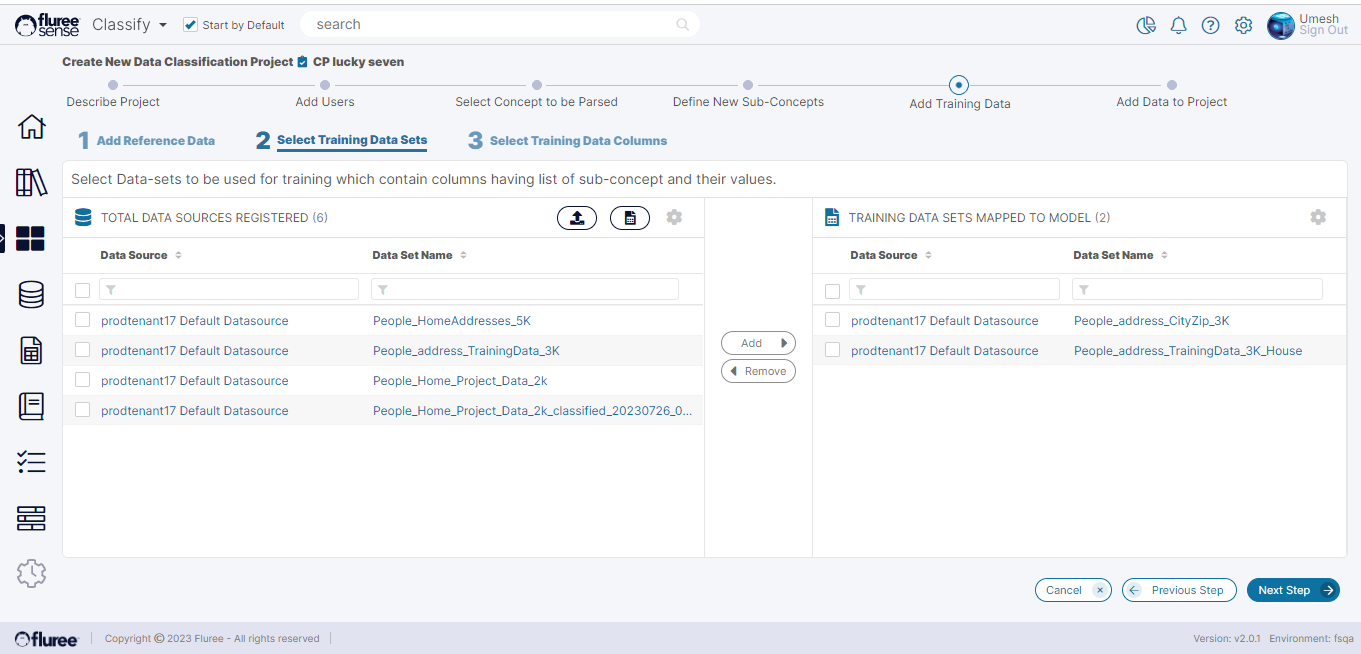Open the database icon in left sidebar
Screen dimensions: 1361x654
(31, 294)
